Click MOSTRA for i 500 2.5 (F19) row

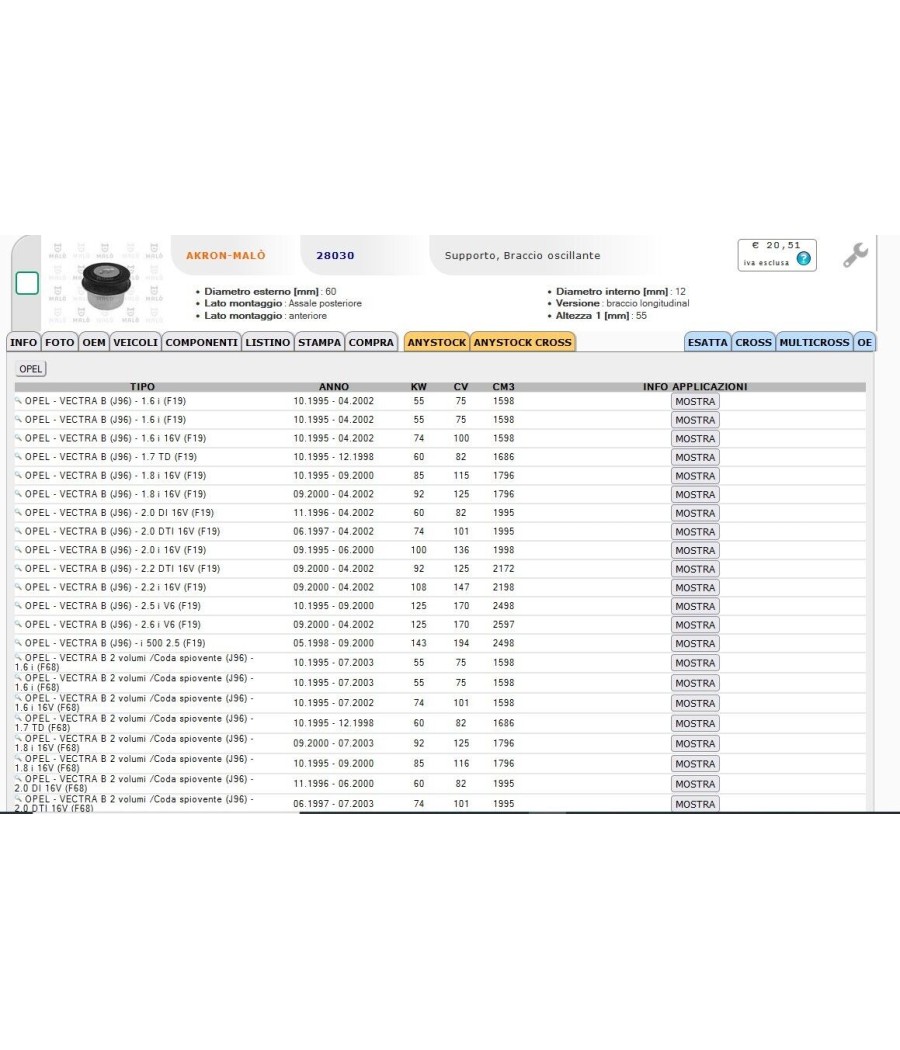click(x=695, y=644)
